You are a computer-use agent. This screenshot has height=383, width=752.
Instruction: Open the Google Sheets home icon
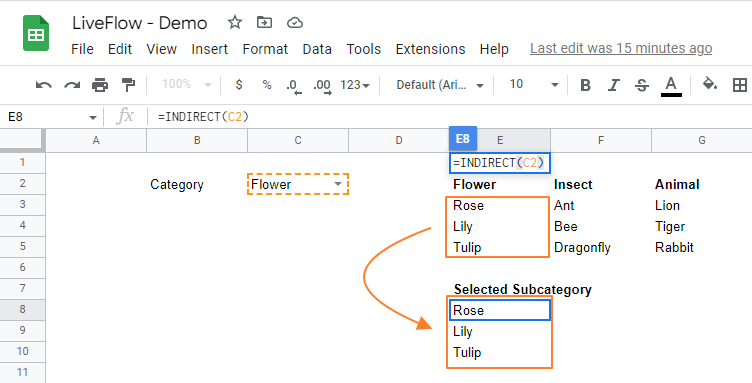[36, 33]
